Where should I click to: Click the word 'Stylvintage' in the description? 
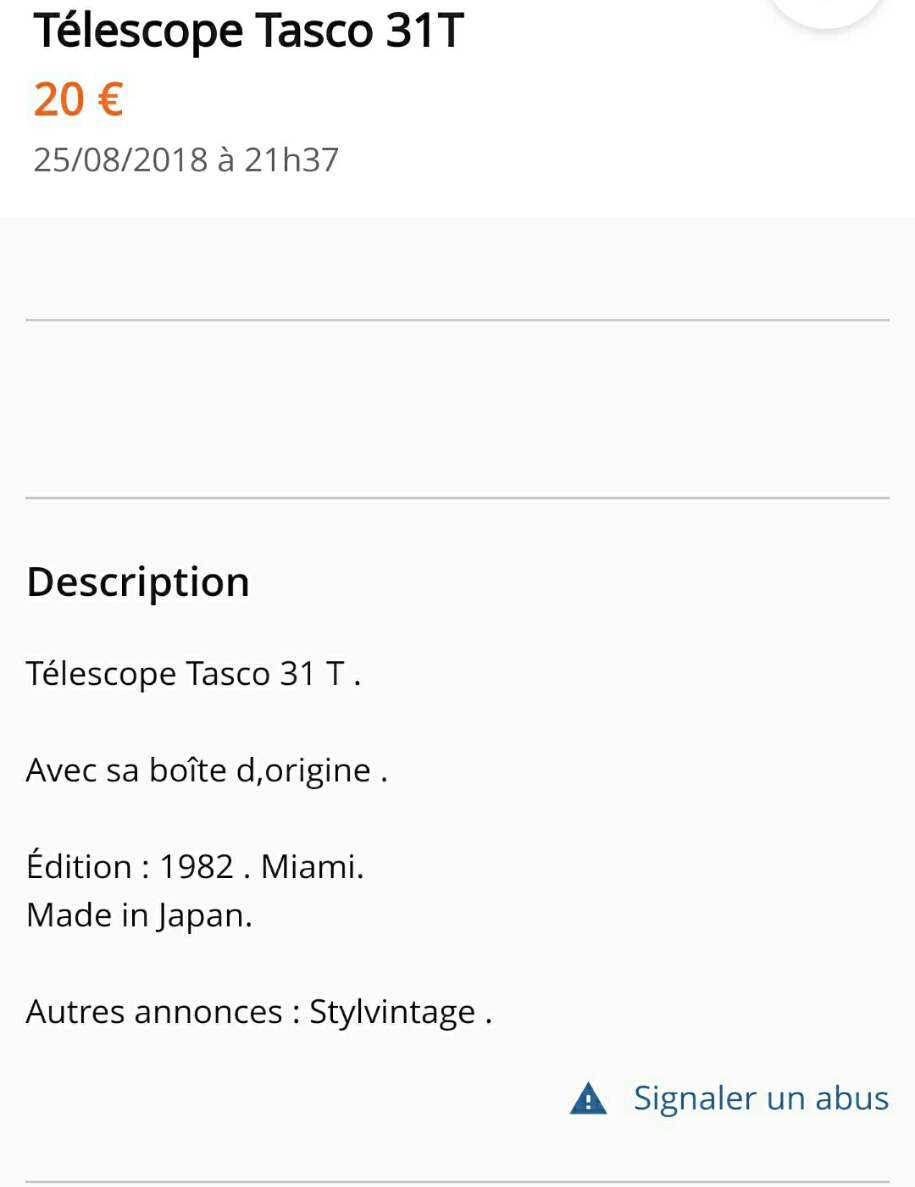[392, 1012]
